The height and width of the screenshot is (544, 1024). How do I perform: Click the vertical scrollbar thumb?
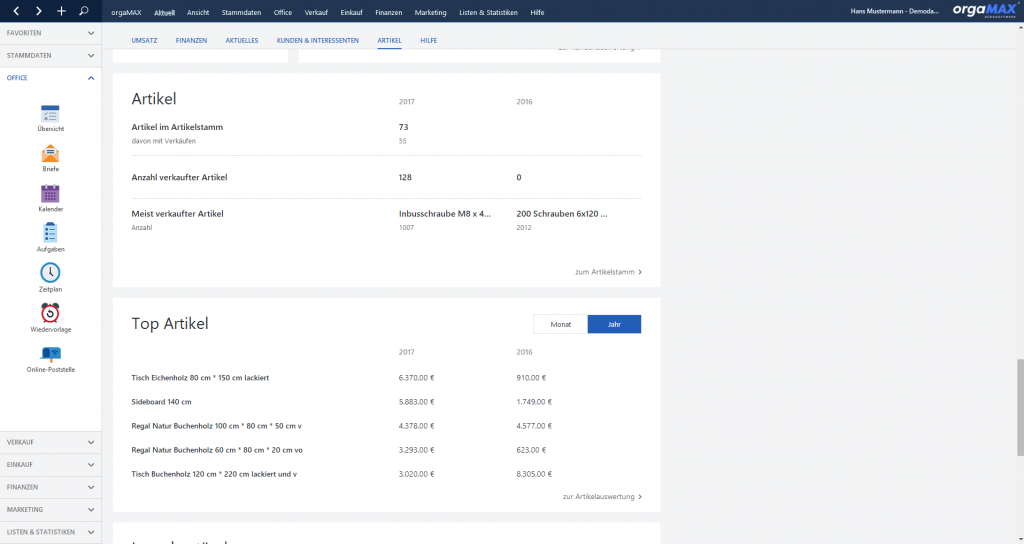point(1020,406)
